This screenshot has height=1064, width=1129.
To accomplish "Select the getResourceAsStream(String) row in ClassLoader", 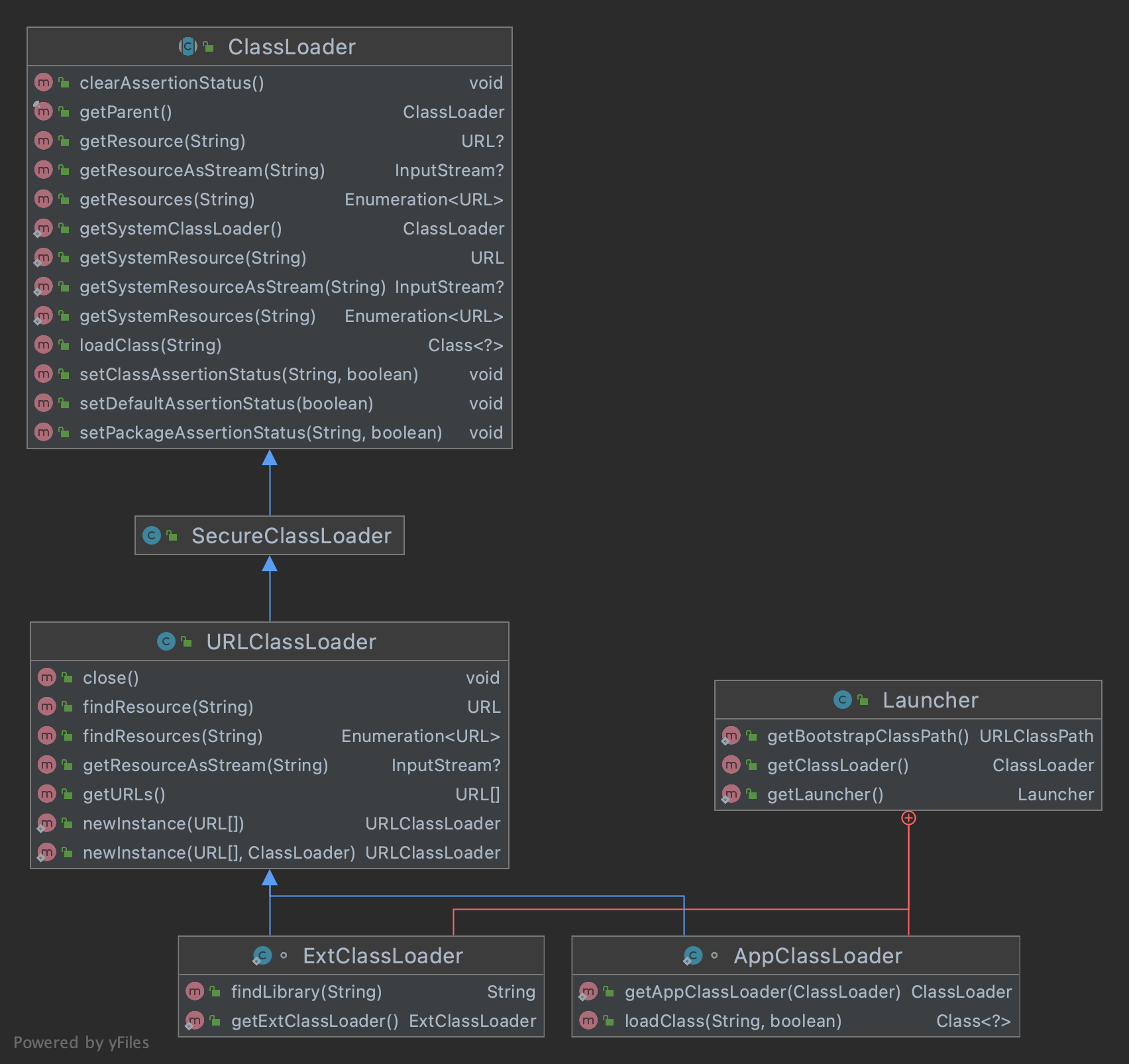I will pos(270,170).
